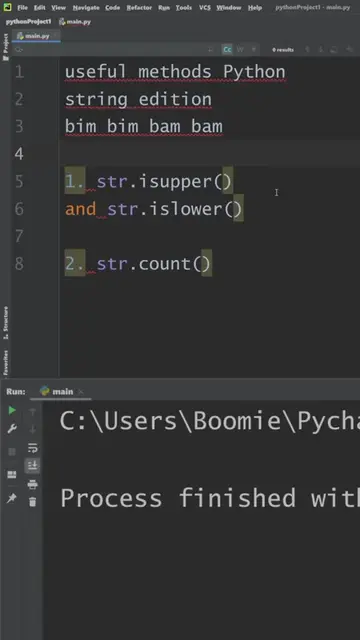360x640 pixels.
Task: Click the Clear All trash icon in Run panel
Action: point(33,502)
